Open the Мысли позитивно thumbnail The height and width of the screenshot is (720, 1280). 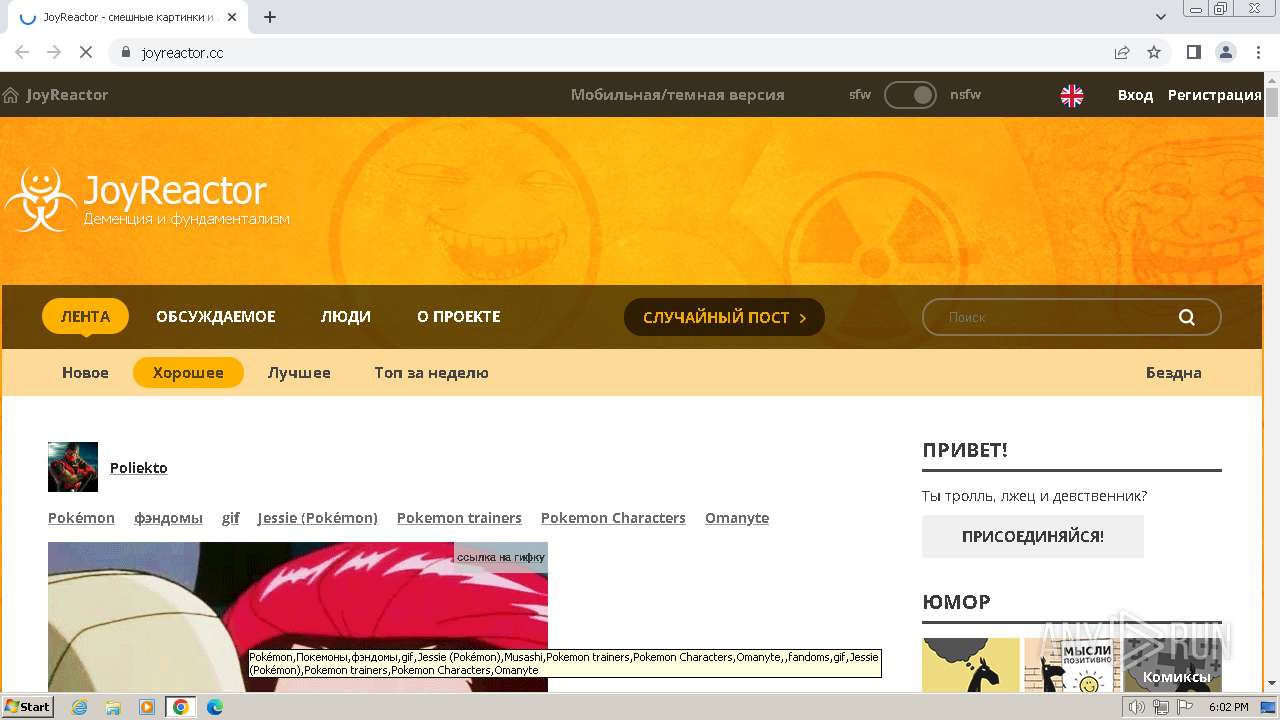click(1072, 665)
